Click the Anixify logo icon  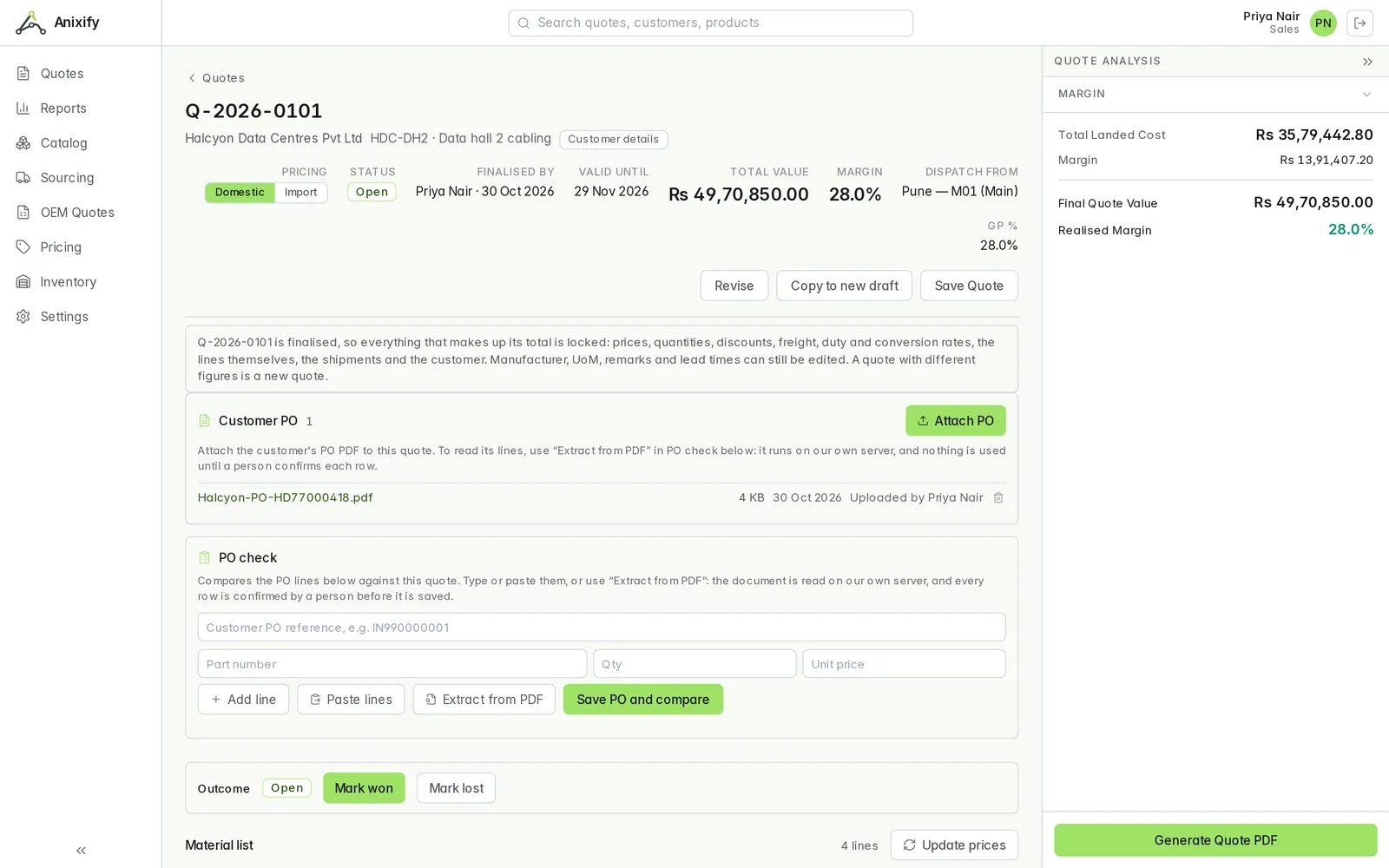[30, 23]
